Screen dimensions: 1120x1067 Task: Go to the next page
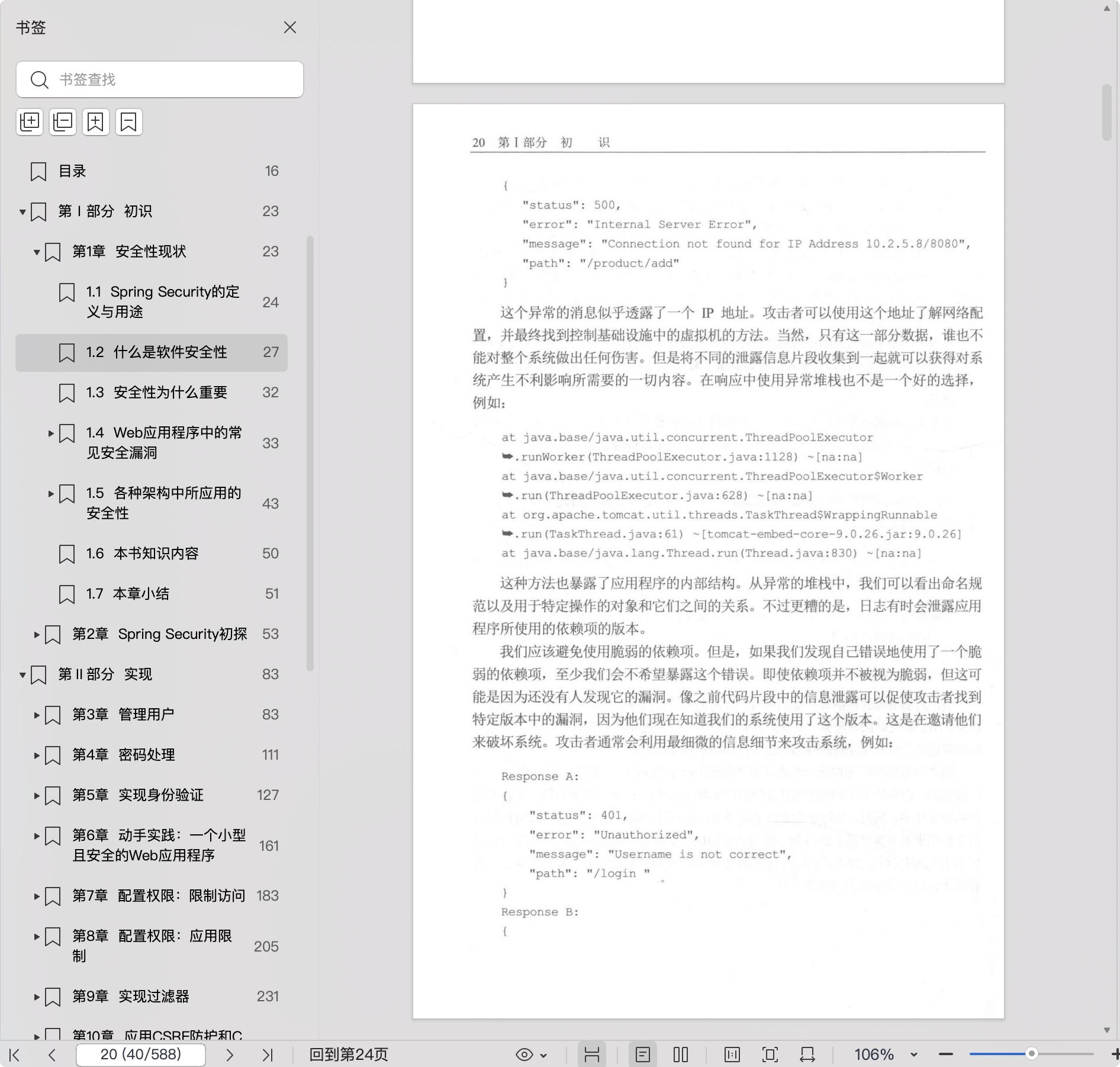click(x=230, y=1055)
